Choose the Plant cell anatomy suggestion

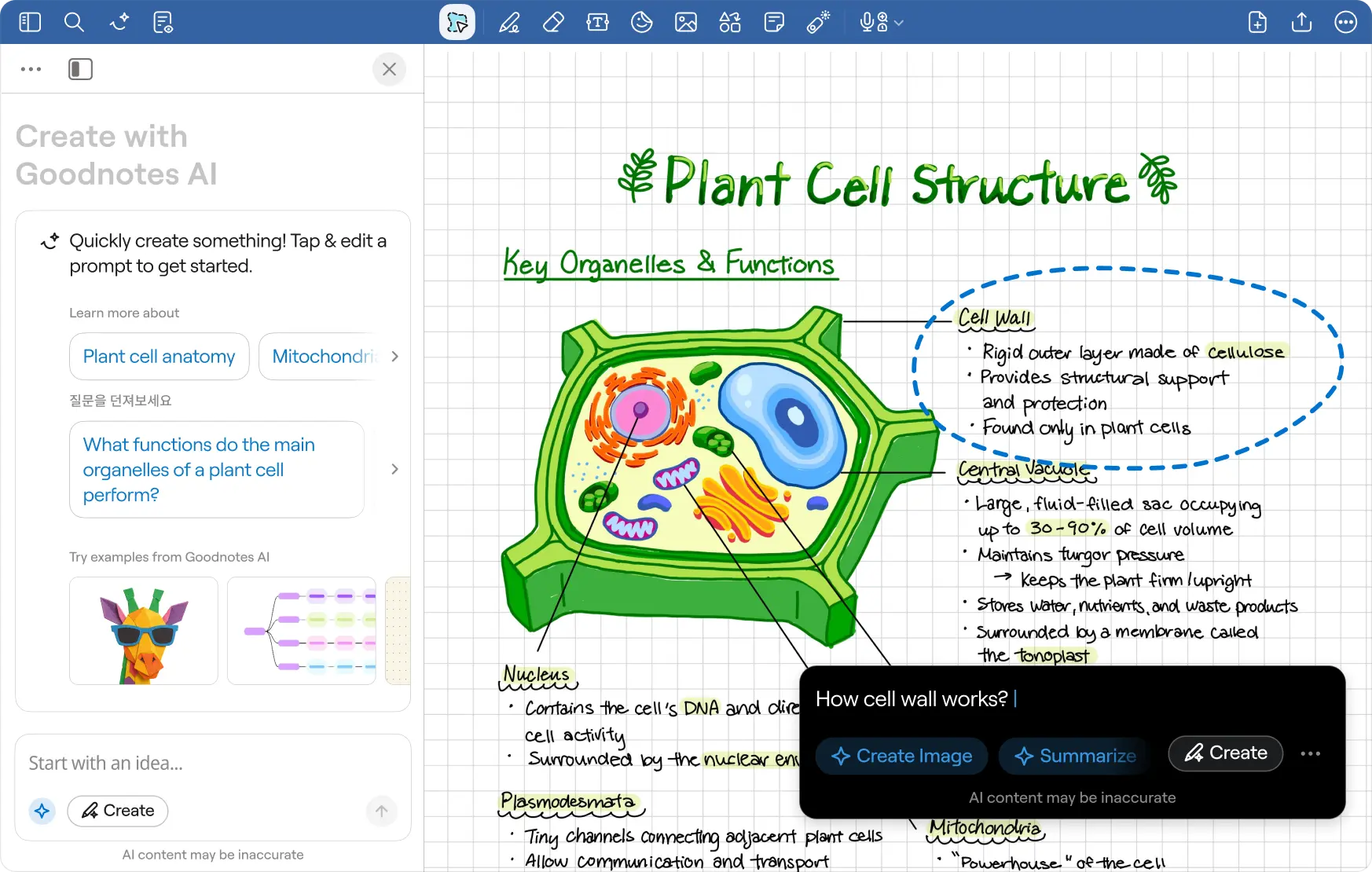160,357
